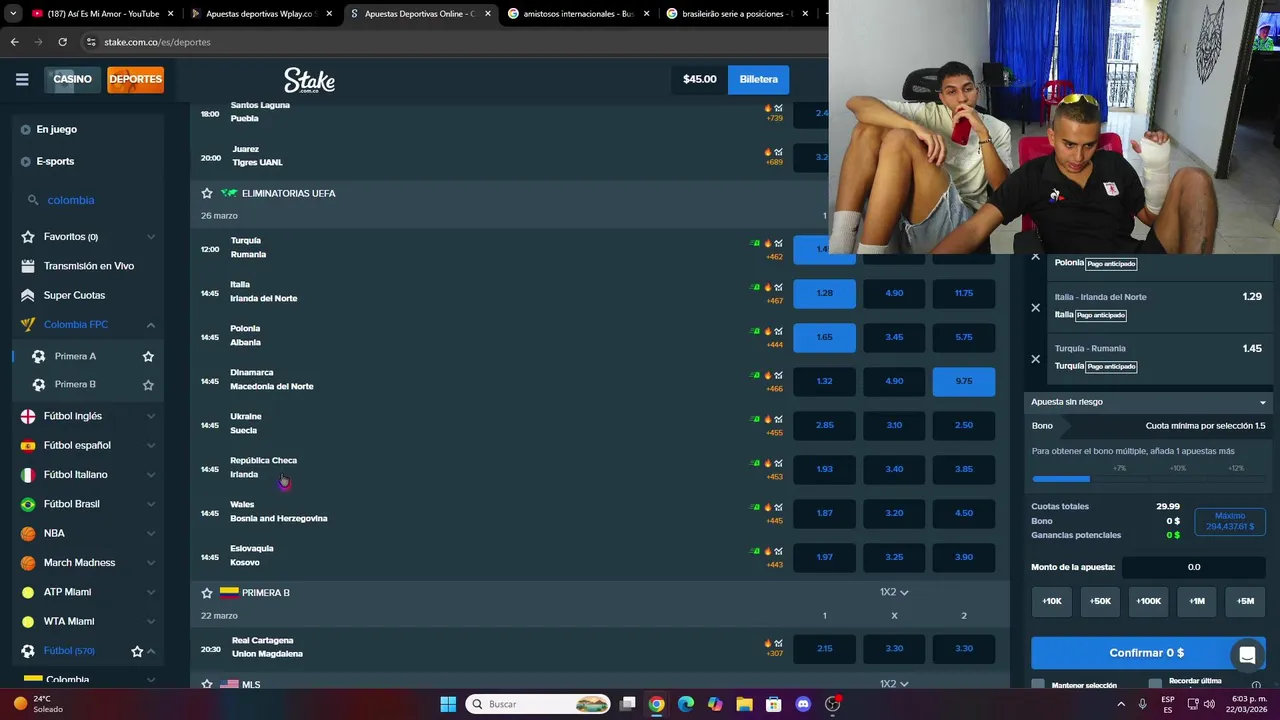
Task: Switch to the DEPORTES tab
Action: 135,79
